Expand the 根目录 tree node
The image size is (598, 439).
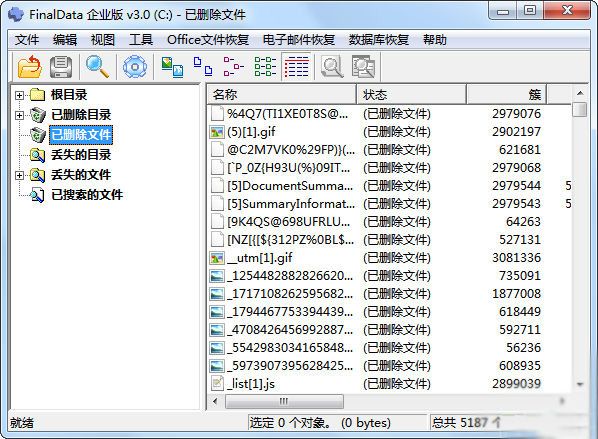click(x=19, y=95)
